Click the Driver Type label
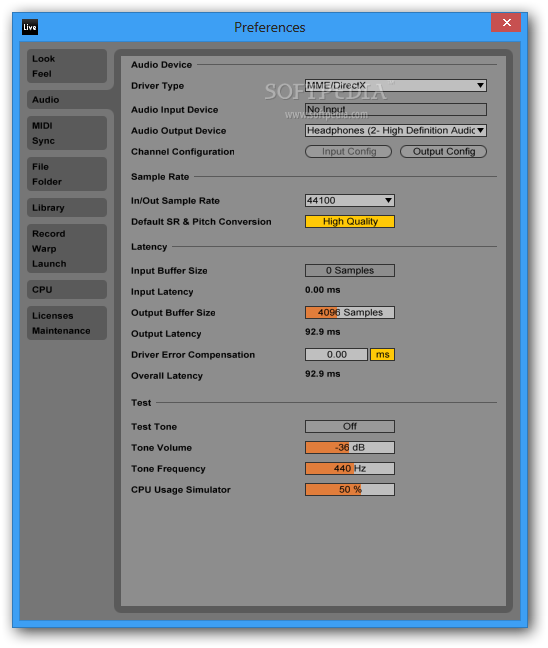The width and height of the screenshot is (548, 648). click(x=157, y=86)
